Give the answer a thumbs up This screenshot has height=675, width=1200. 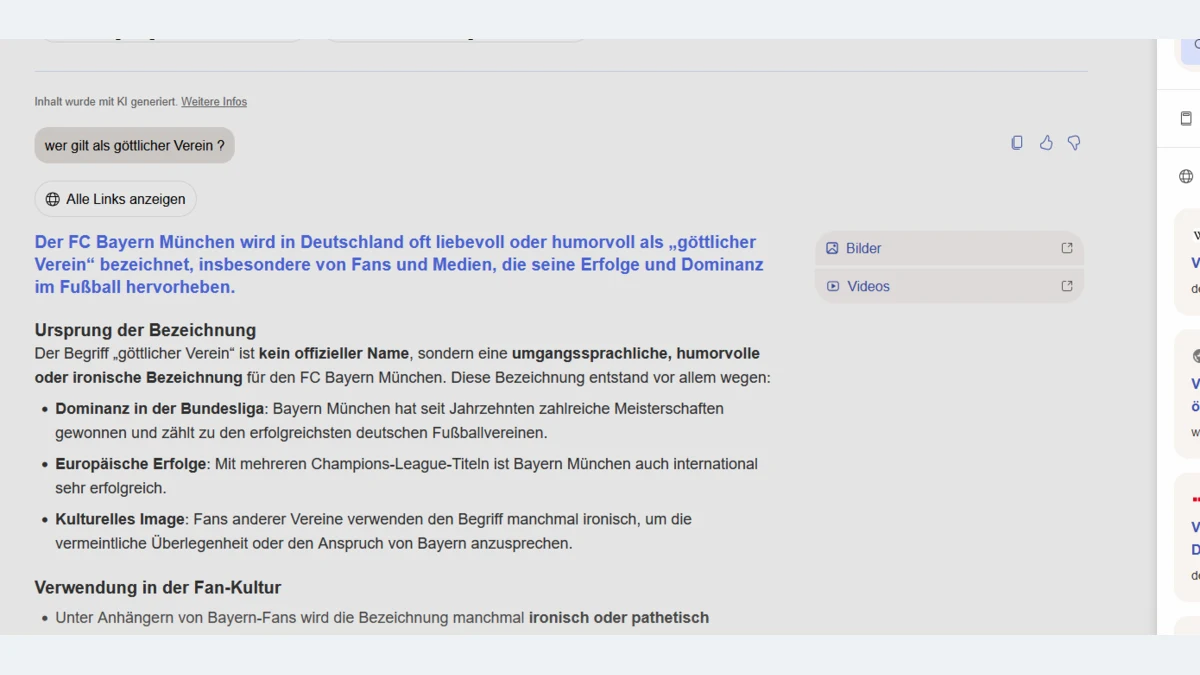pyautogui.click(x=1046, y=143)
